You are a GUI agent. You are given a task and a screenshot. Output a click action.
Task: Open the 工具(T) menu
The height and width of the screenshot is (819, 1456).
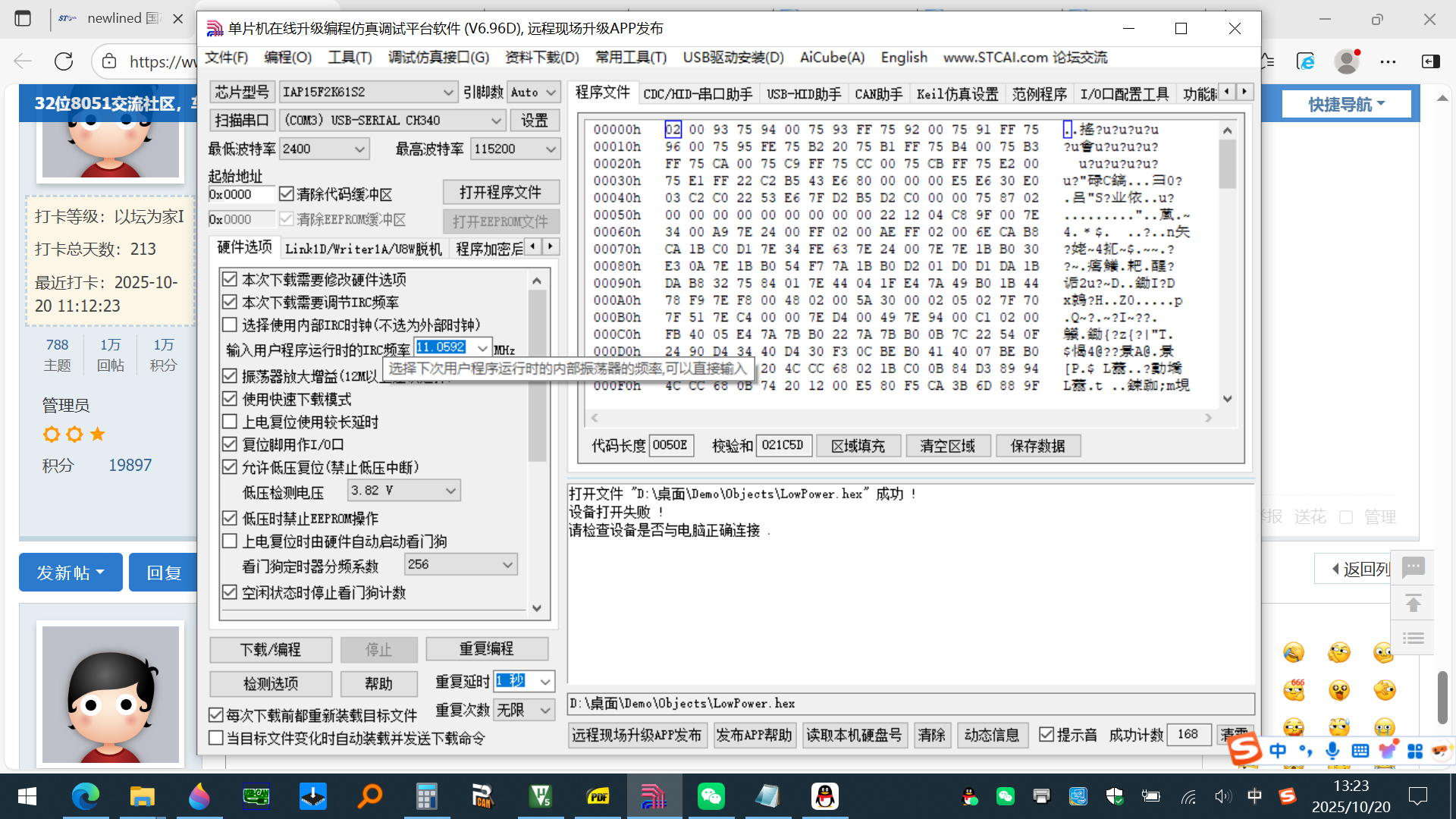349,57
